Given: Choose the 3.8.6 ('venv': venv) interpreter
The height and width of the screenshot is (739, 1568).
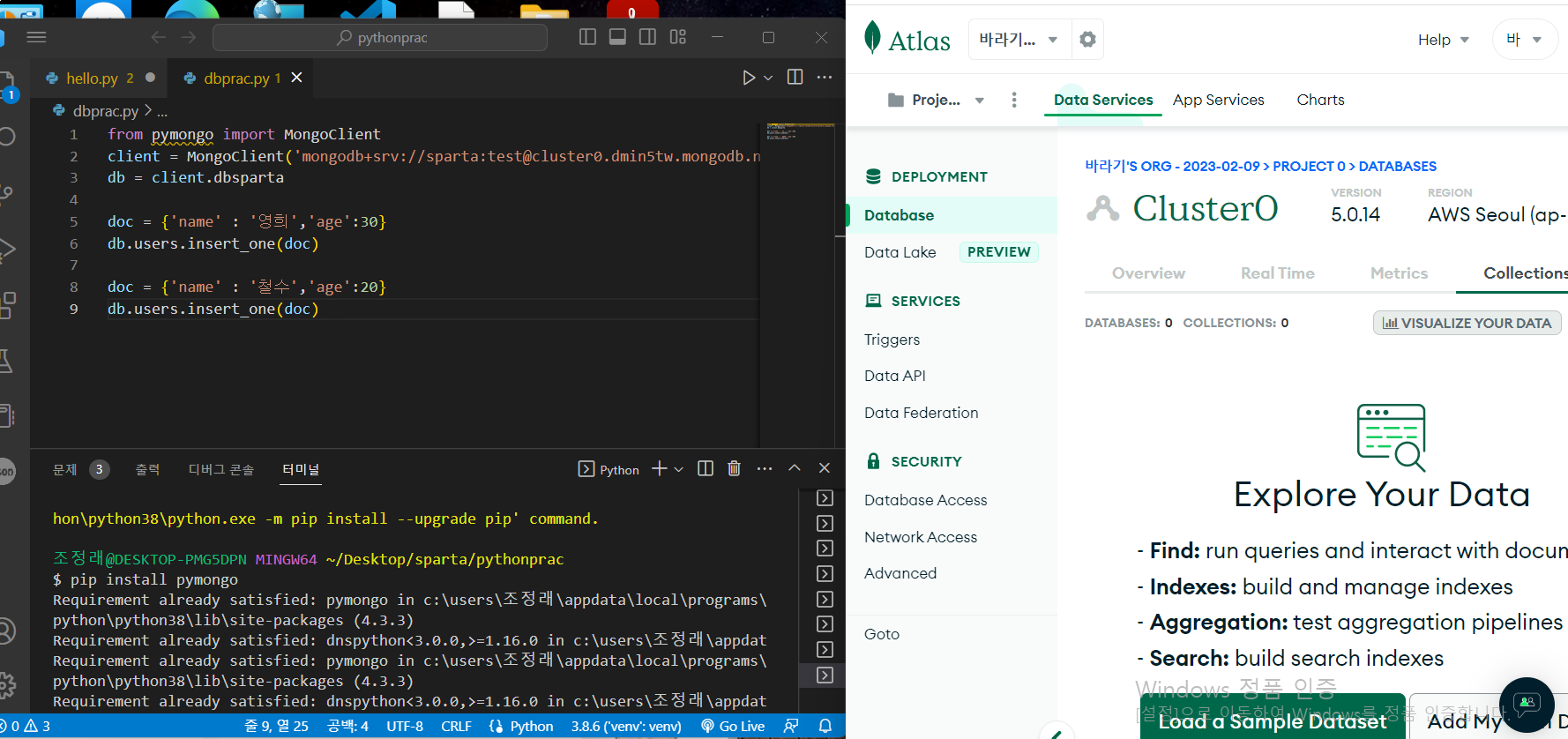Looking at the screenshot, I should 626,727.
